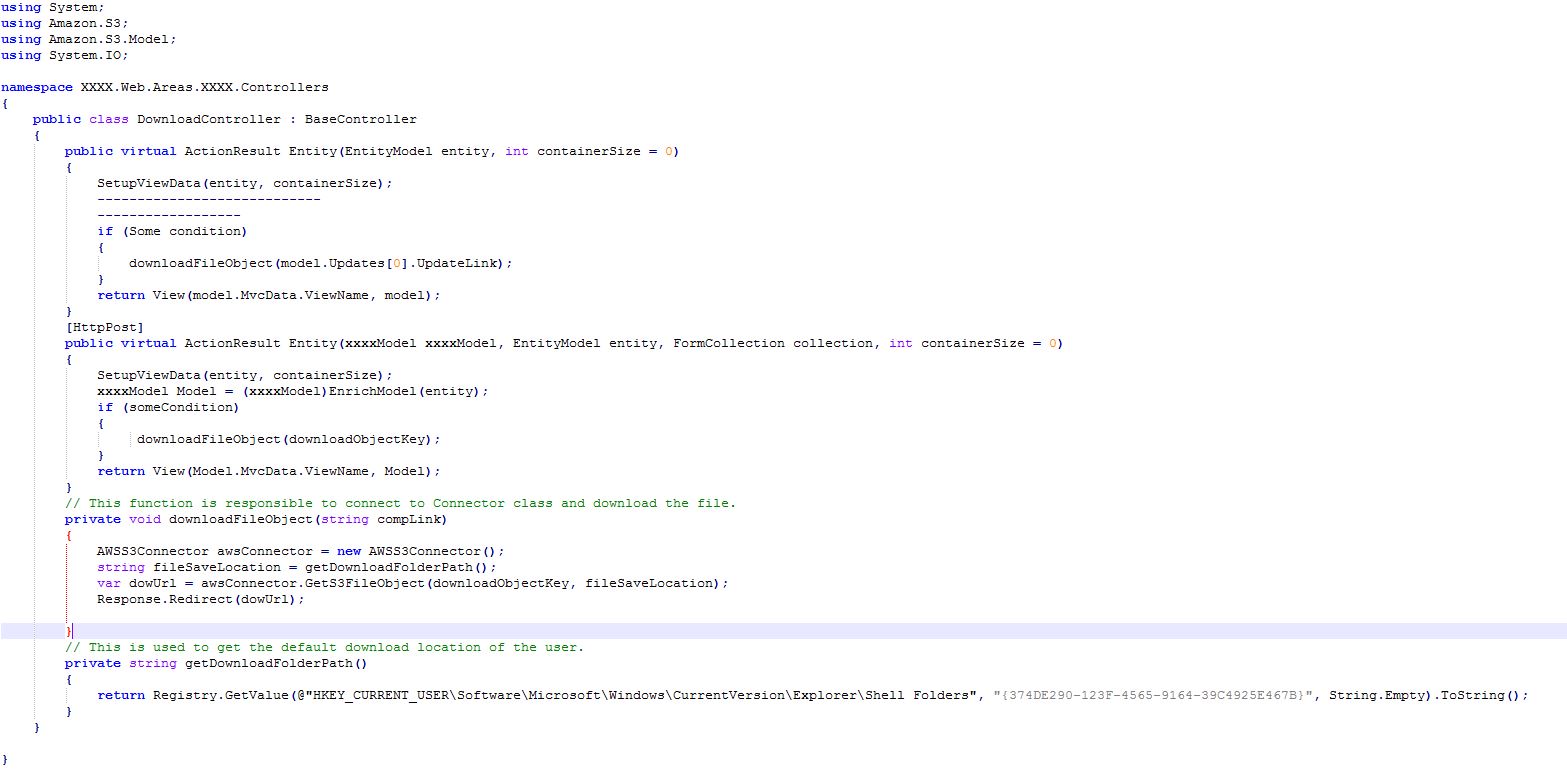Click the 'if (Some condition)' statement
The width and height of the screenshot is (1567, 780).
coord(171,231)
